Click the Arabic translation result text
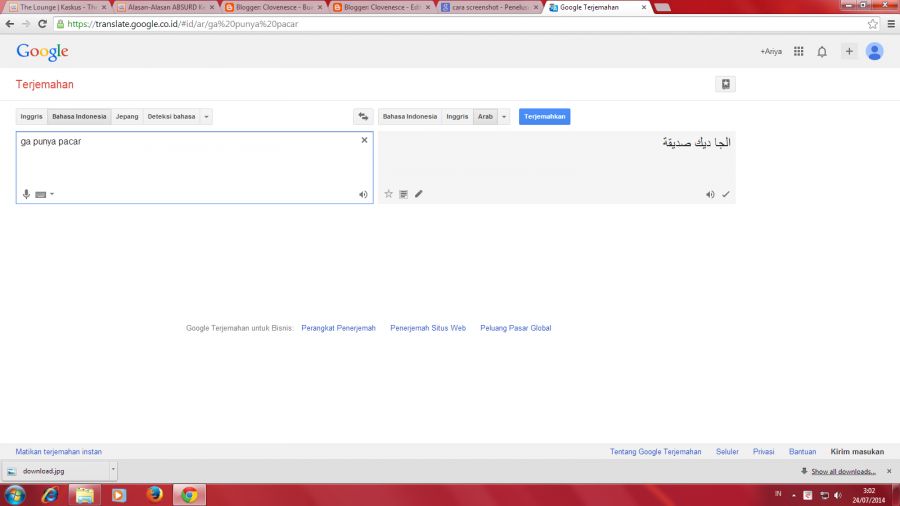 pos(696,142)
